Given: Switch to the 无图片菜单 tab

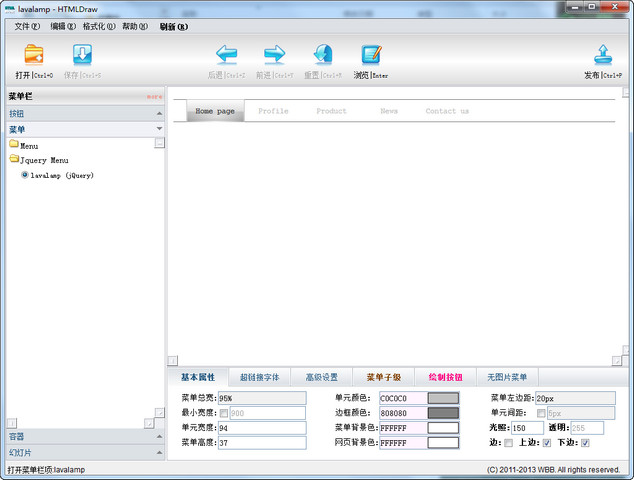Looking at the screenshot, I should [507, 377].
